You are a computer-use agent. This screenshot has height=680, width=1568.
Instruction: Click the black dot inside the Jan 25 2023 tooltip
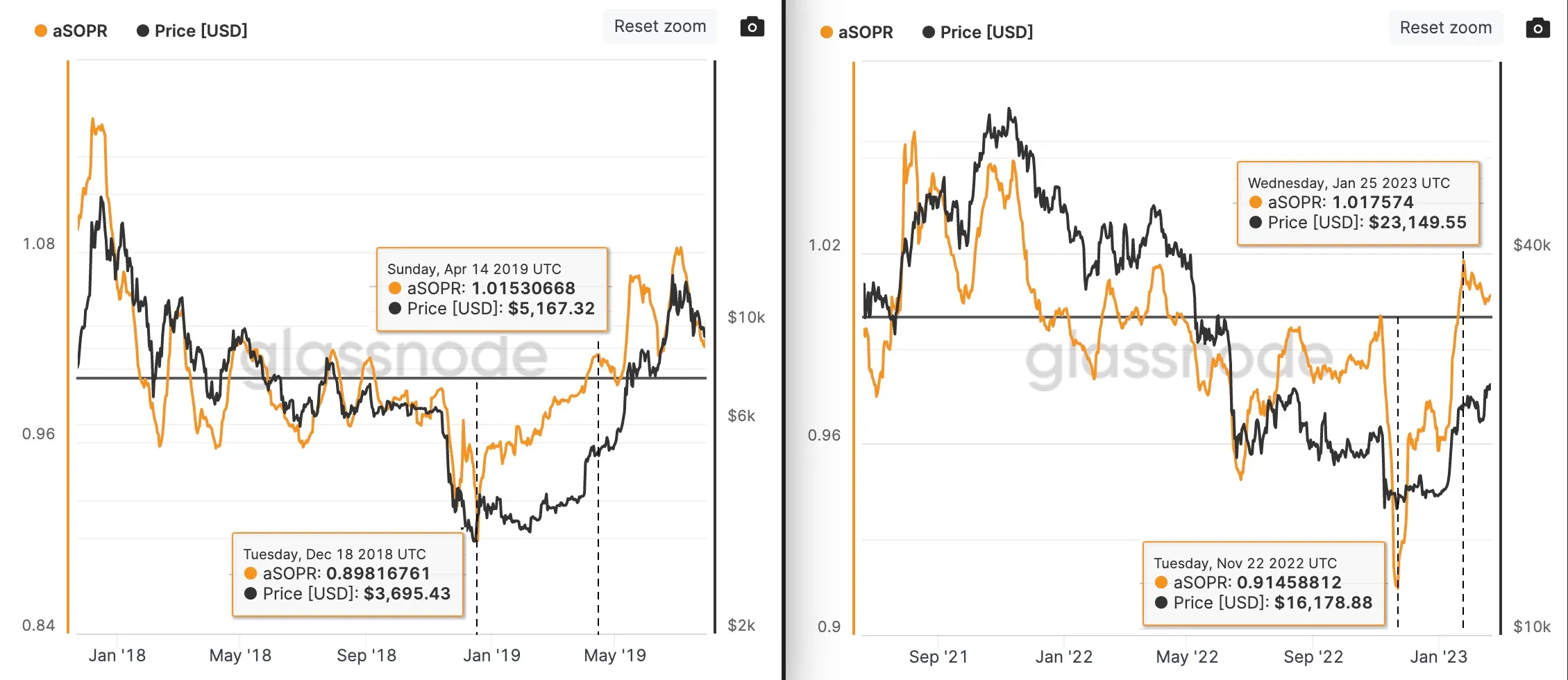(1256, 223)
